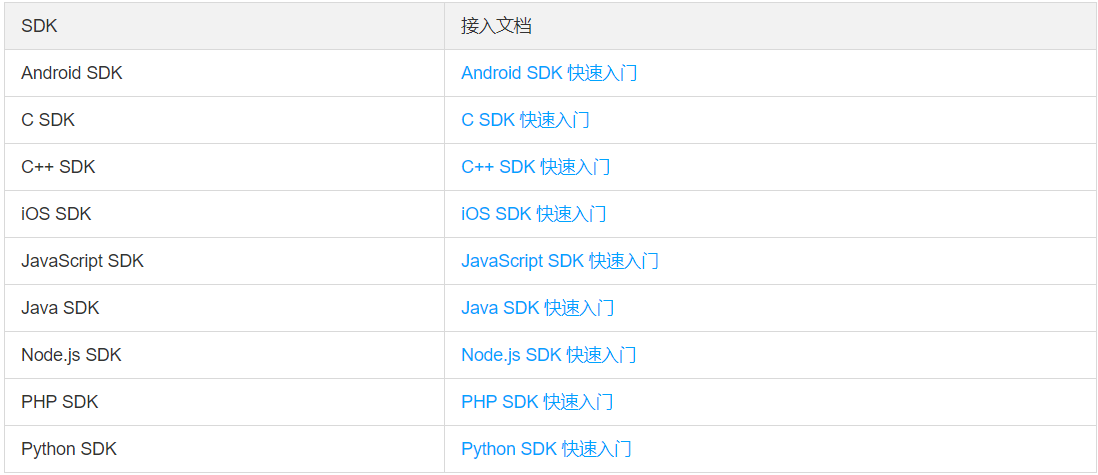Click the iOS SDK name cell
This screenshot has width=1098, height=475.
56,214
